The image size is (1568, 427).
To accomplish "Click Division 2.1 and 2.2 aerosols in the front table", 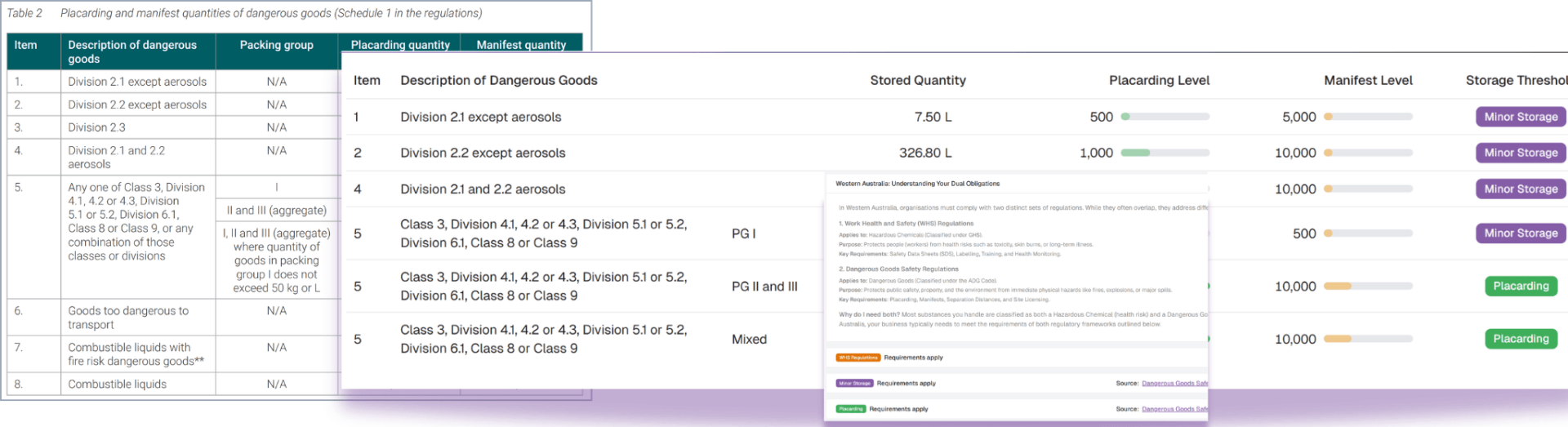I will (x=483, y=189).
